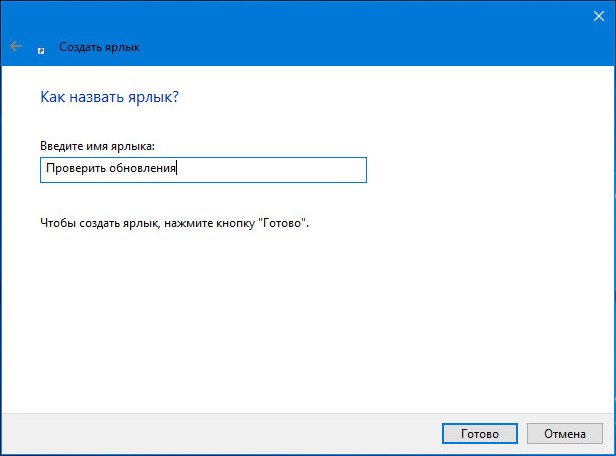Click the hint text about pressing Готово

pos(174,223)
